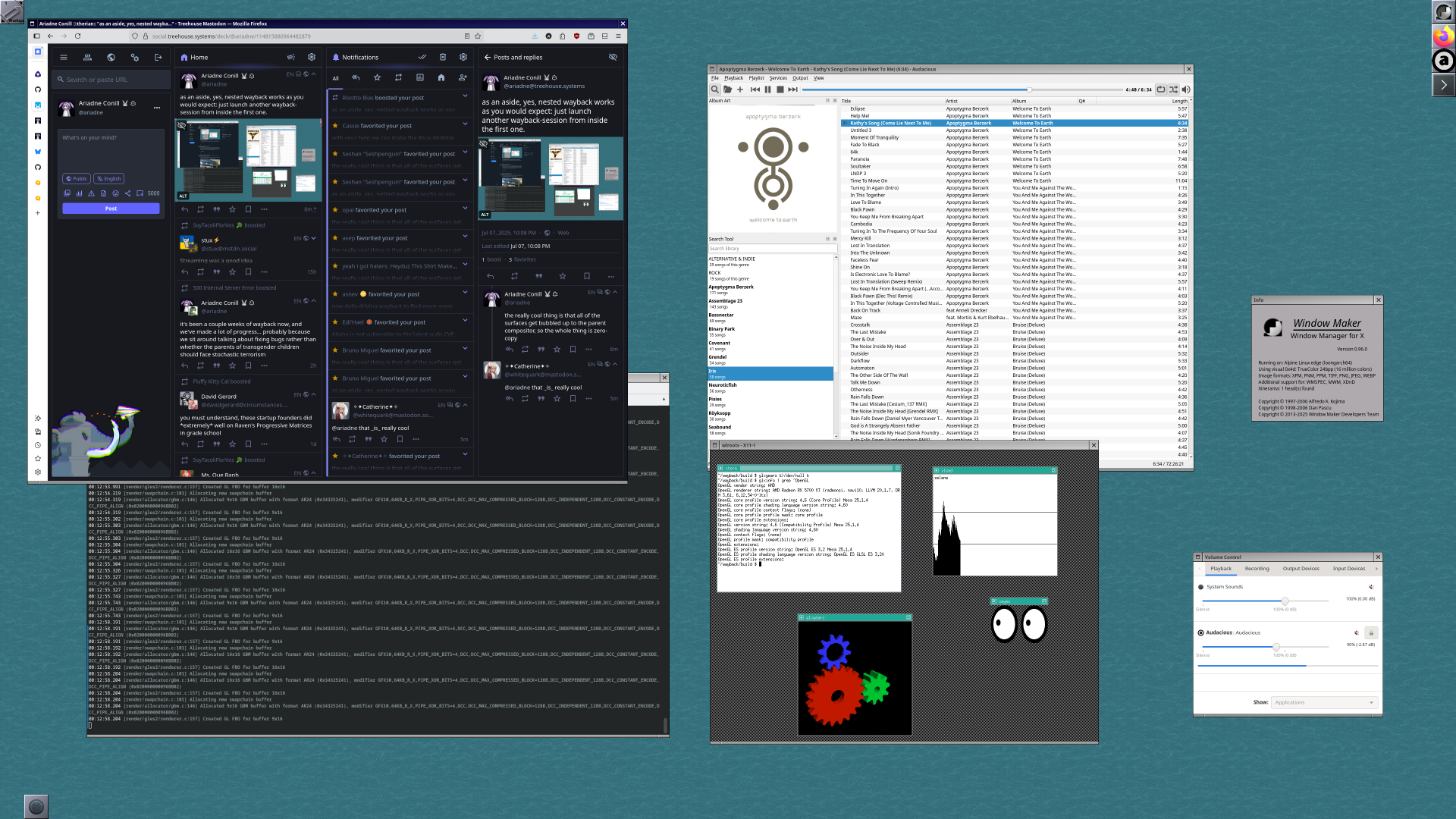Image resolution: width=1456 pixels, height=819 pixels.
Task: Expand 'Bruno Miguel favorited your post' first notification
Action: (x=465, y=349)
